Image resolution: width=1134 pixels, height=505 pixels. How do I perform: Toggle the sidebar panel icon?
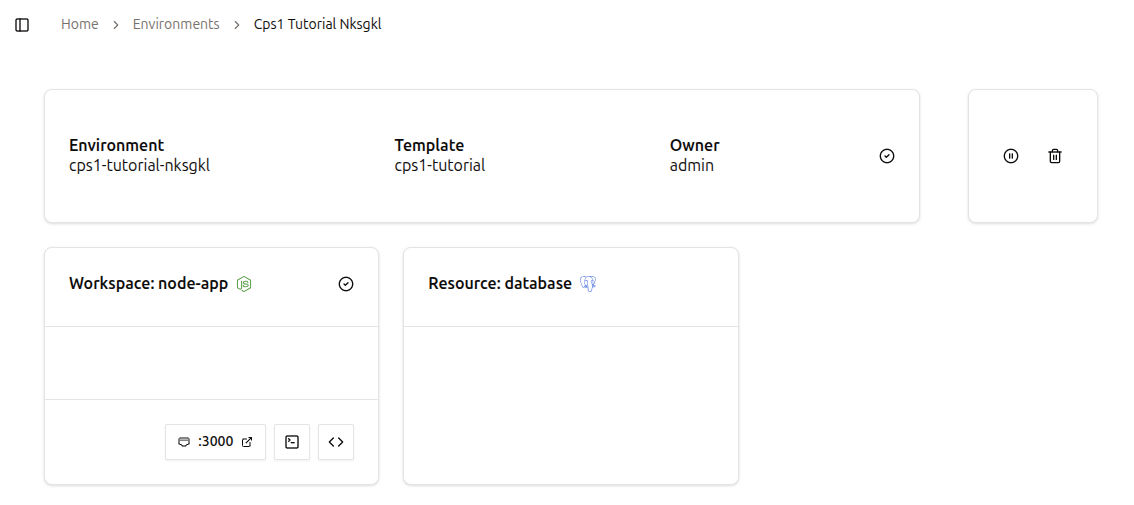(x=22, y=25)
